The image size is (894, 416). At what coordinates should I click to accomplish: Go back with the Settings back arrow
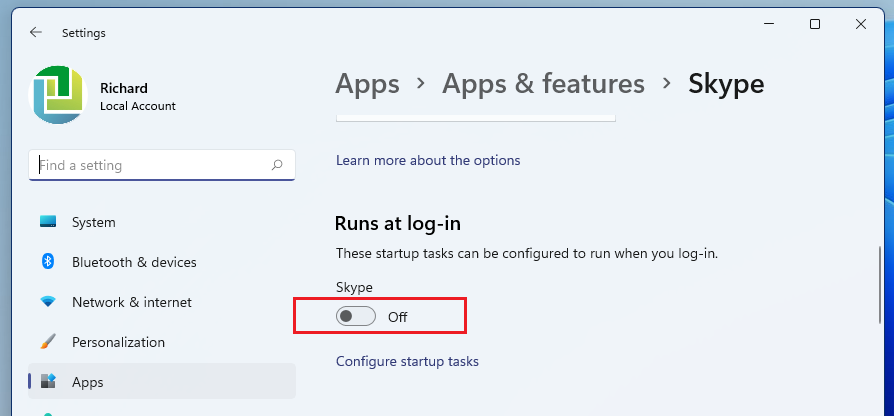point(36,32)
